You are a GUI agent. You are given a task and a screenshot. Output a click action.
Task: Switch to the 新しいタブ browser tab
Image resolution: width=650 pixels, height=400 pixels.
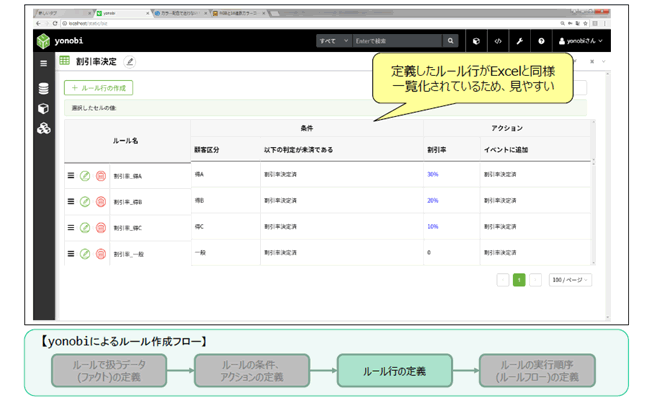point(63,13)
